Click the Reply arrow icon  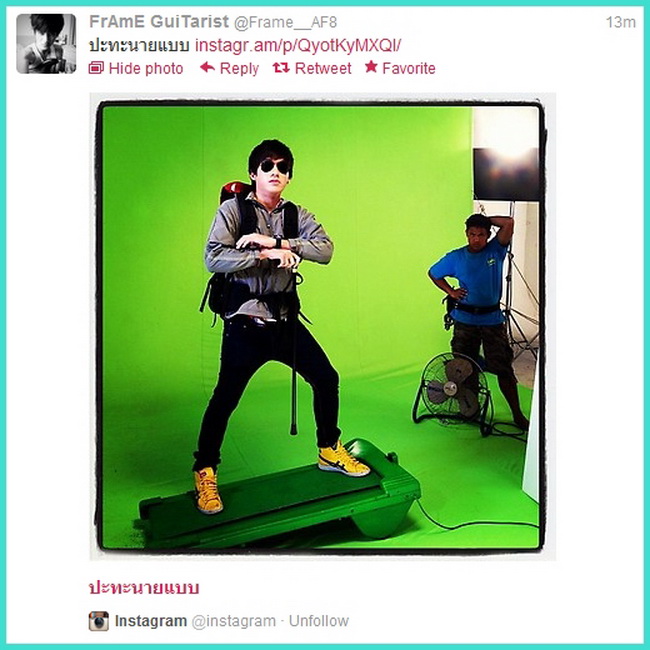pyautogui.click(x=207, y=67)
